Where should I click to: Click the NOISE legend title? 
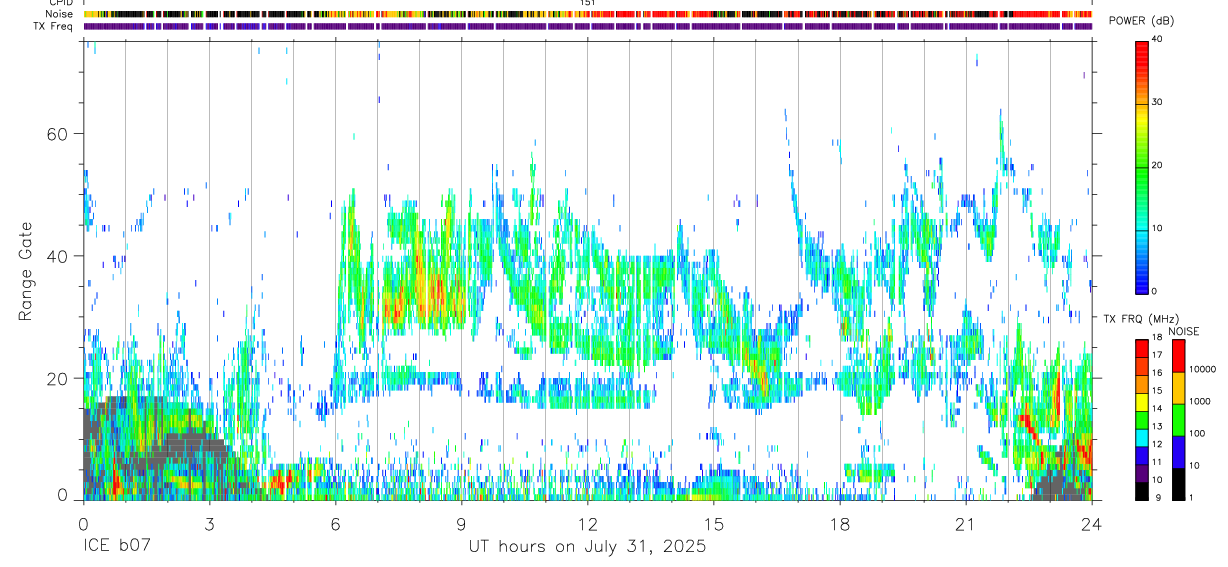coord(1183,331)
